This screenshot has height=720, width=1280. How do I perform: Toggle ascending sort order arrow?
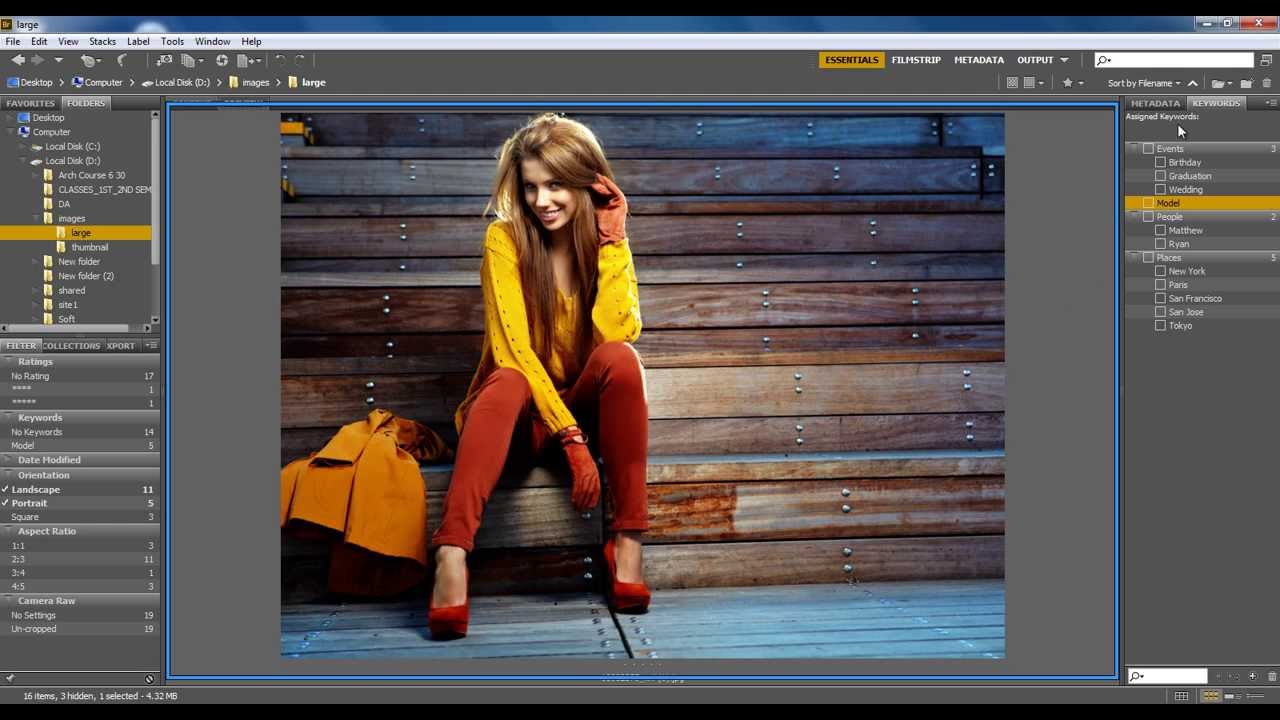[1192, 83]
